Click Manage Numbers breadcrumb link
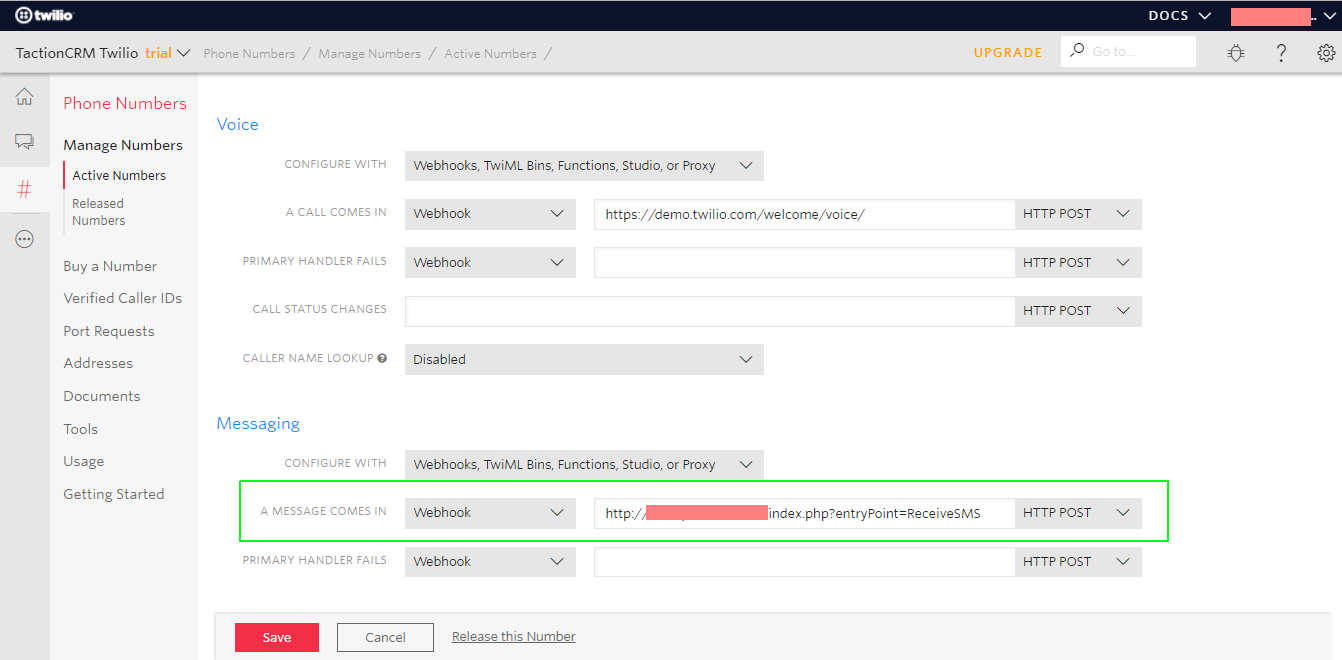1342x660 pixels. 370,54
